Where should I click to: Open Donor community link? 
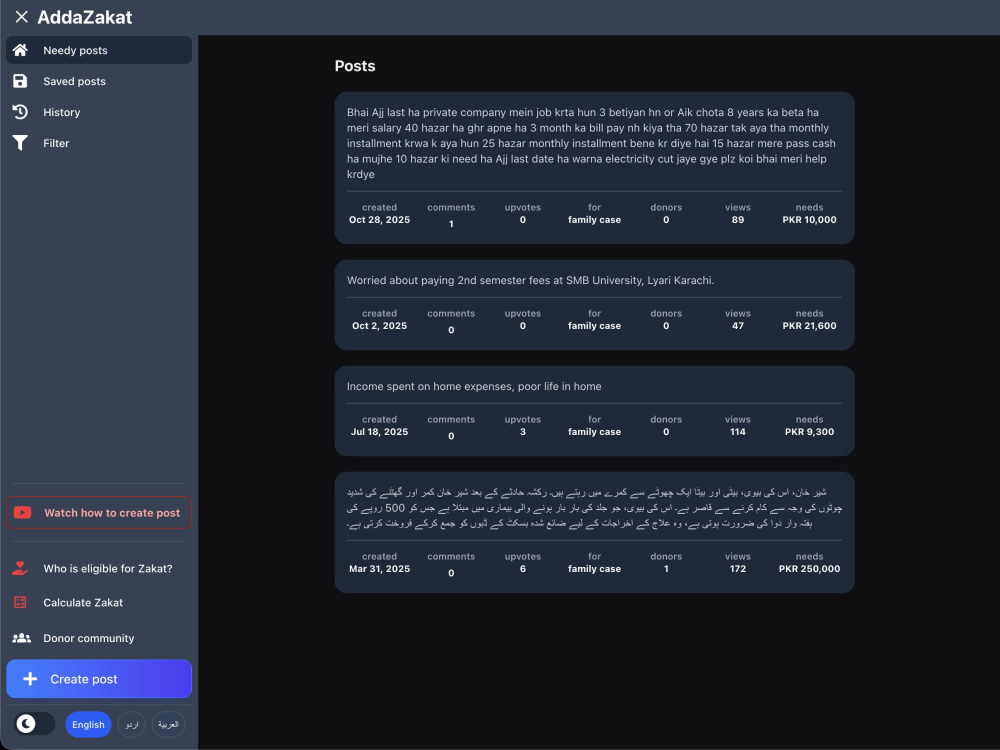99,638
